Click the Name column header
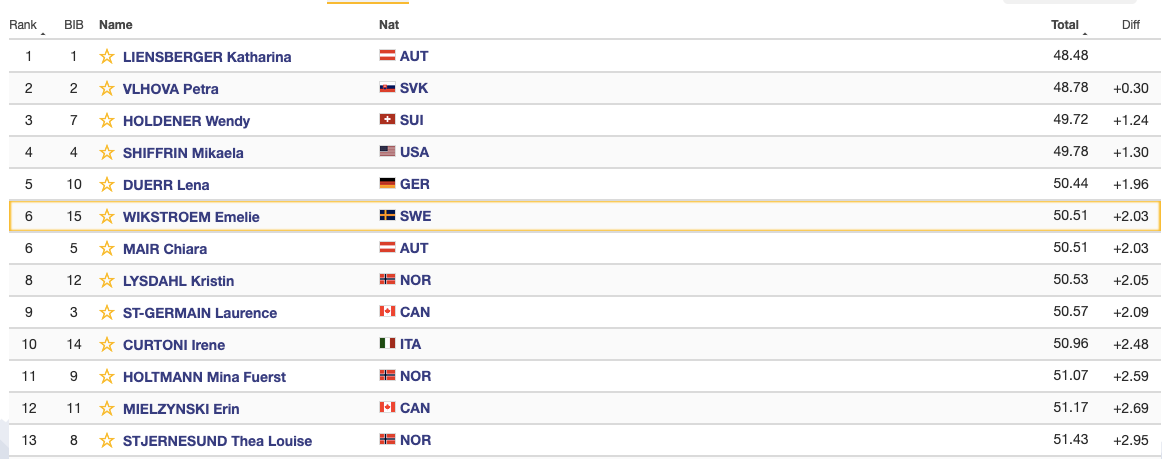This screenshot has height=459, width=1162. pos(116,25)
